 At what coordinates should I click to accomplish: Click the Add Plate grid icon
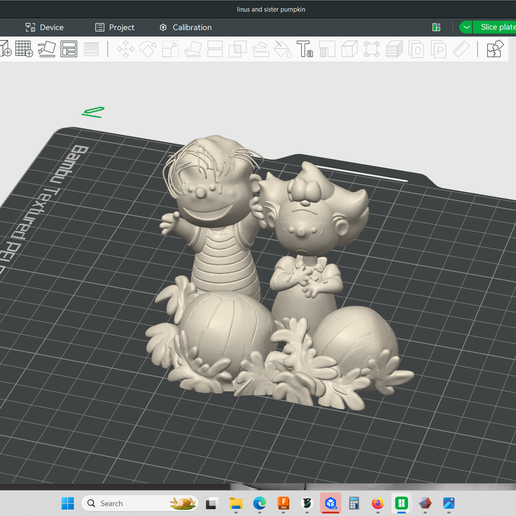click(x=24, y=49)
